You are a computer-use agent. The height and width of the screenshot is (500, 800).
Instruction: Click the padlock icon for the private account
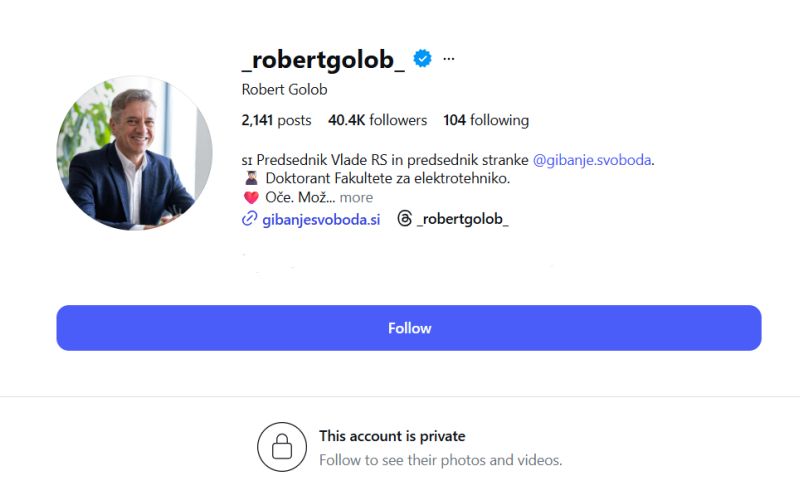tap(281, 447)
